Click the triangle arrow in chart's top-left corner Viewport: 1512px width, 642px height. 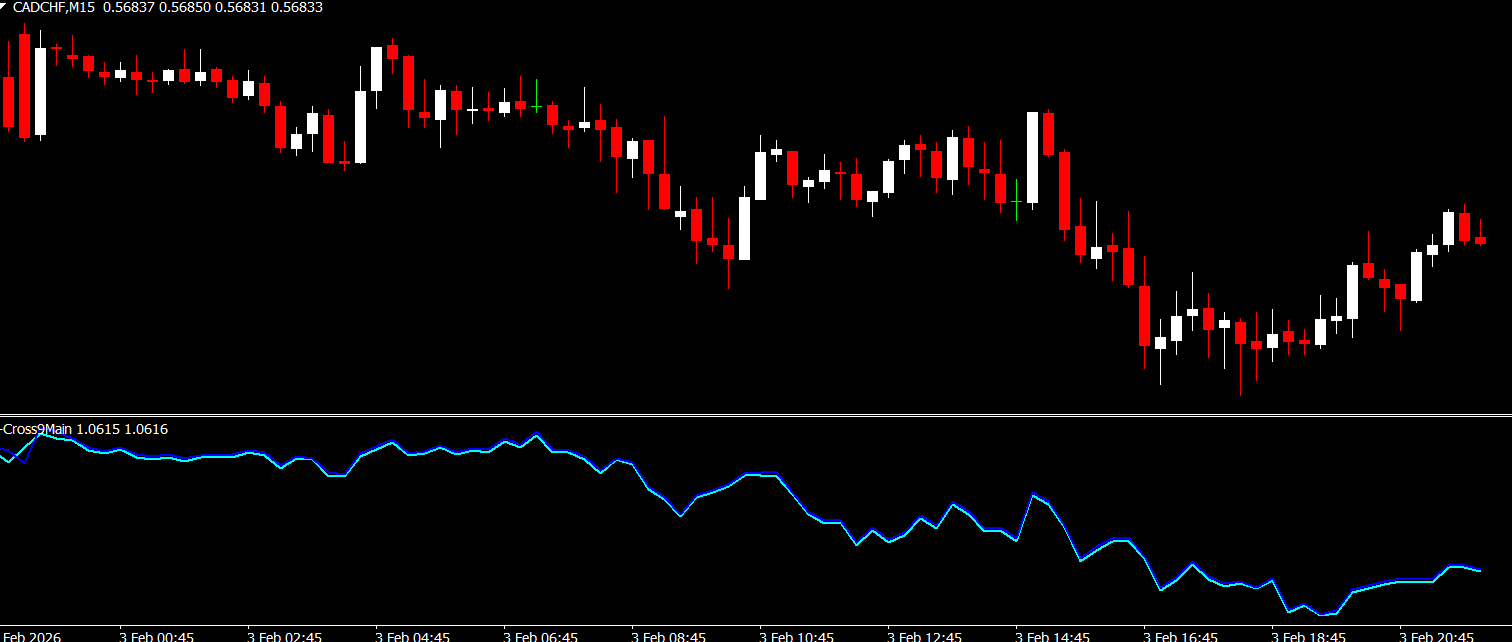click(x=4, y=5)
